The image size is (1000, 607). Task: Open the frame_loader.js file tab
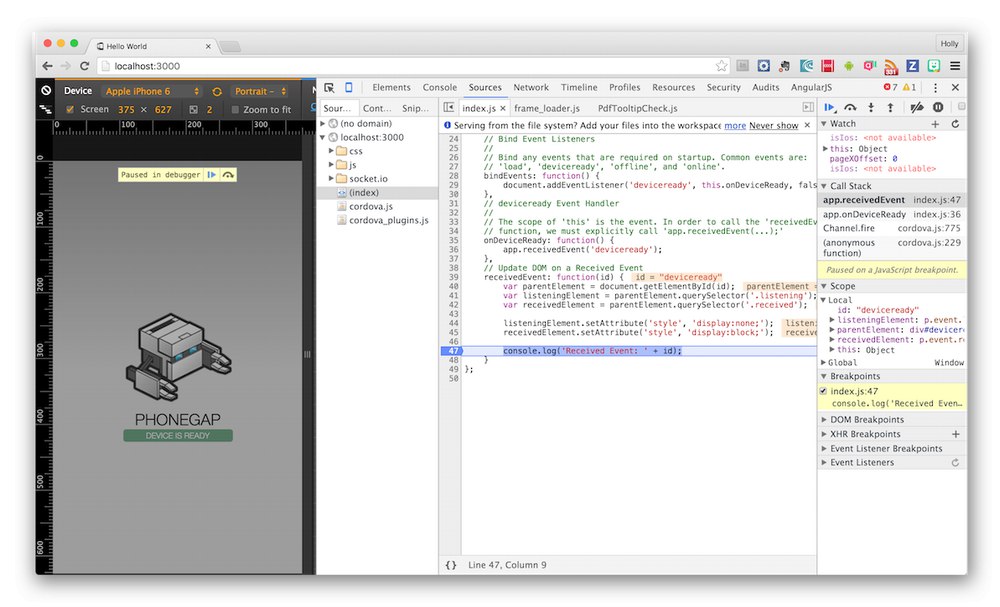pos(547,108)
